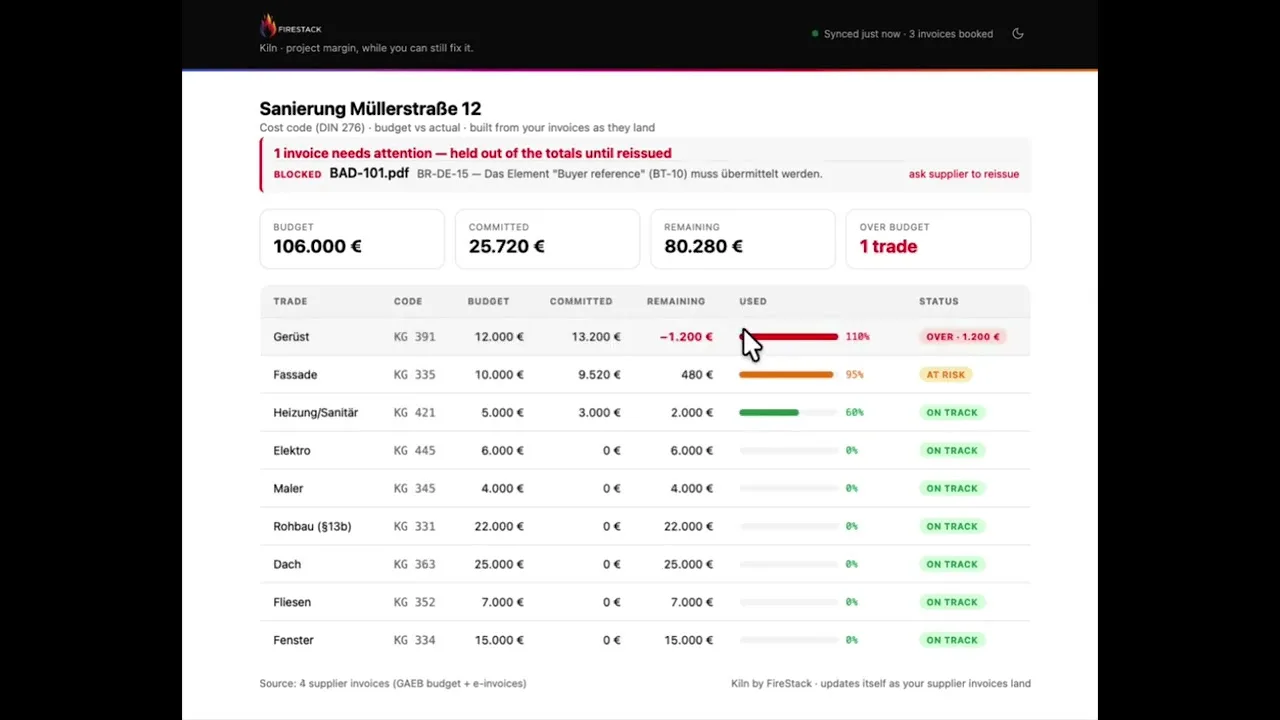
Task: Click cost code KG 391
Action: coord(414,337)
